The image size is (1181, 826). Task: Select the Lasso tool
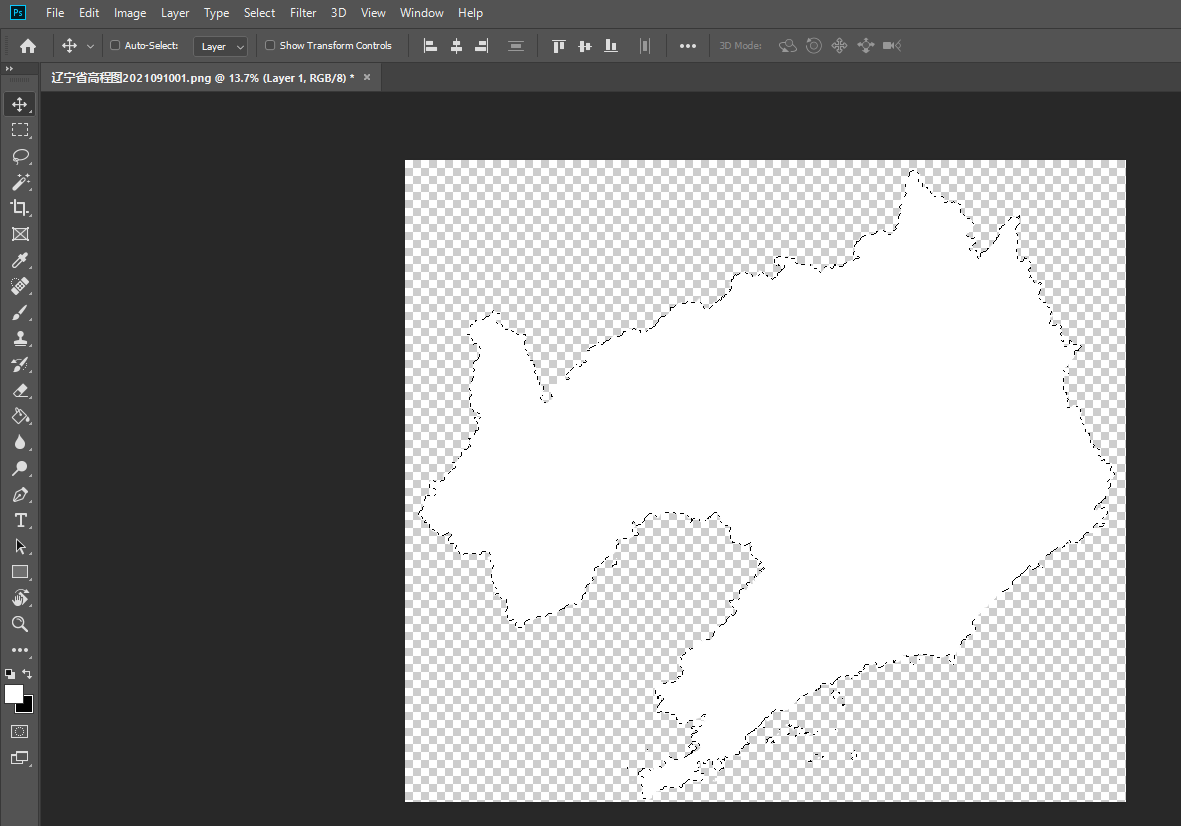point(20,156)
